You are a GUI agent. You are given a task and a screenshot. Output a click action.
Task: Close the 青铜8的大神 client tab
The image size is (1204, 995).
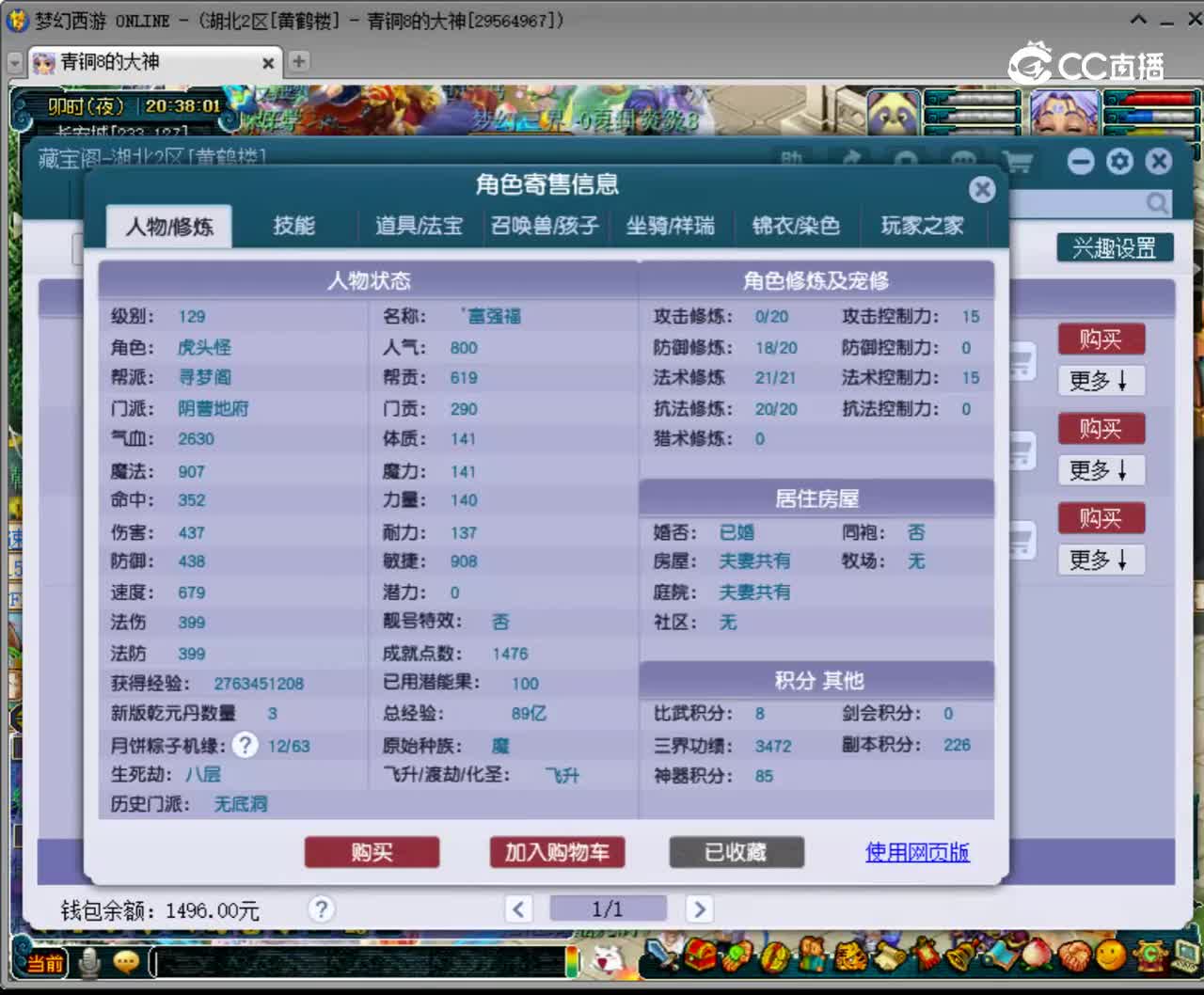[x=268, y=63]
